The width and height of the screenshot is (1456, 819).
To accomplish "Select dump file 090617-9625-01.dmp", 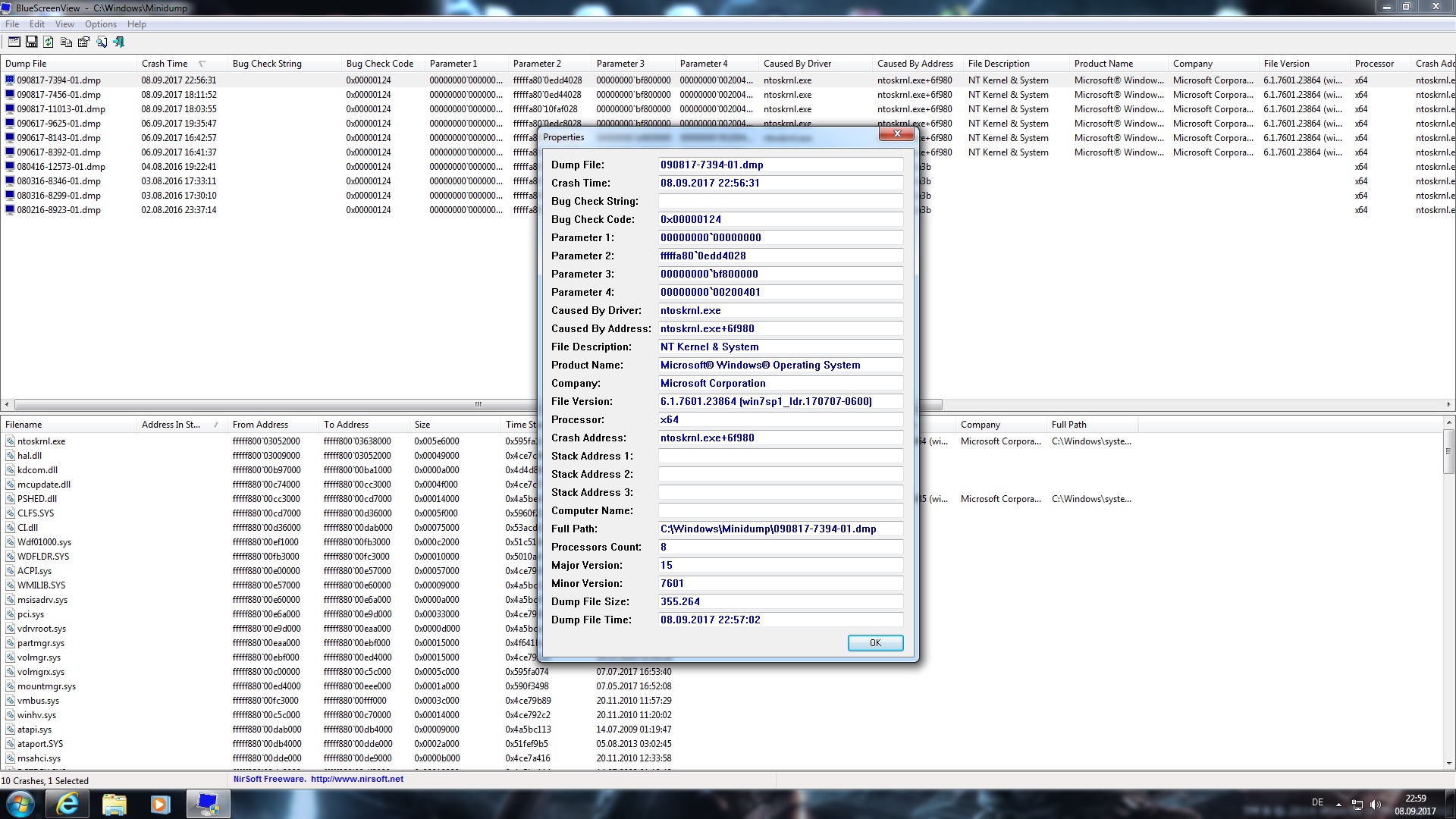I will coord(58,124).
